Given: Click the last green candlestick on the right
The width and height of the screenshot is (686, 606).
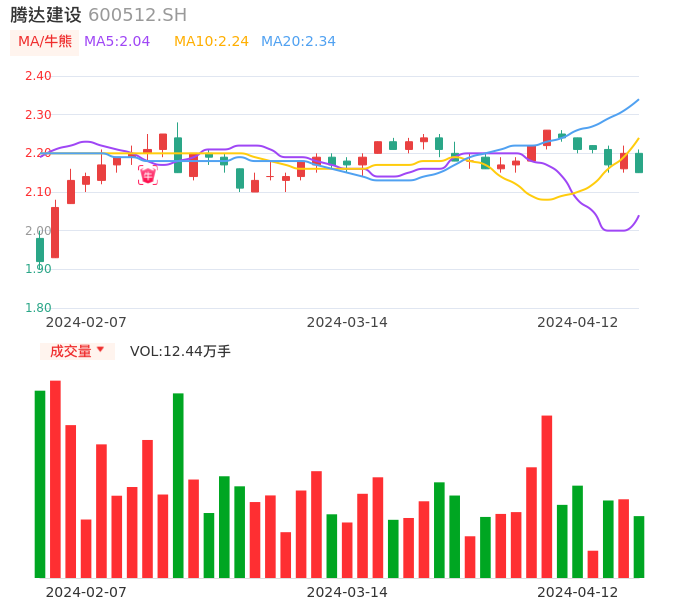Looking at the screenshot, I should coord(639,162).
